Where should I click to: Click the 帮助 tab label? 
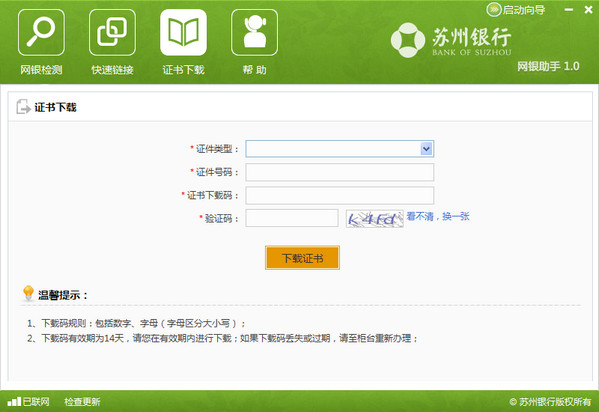[x=254, y=70]
